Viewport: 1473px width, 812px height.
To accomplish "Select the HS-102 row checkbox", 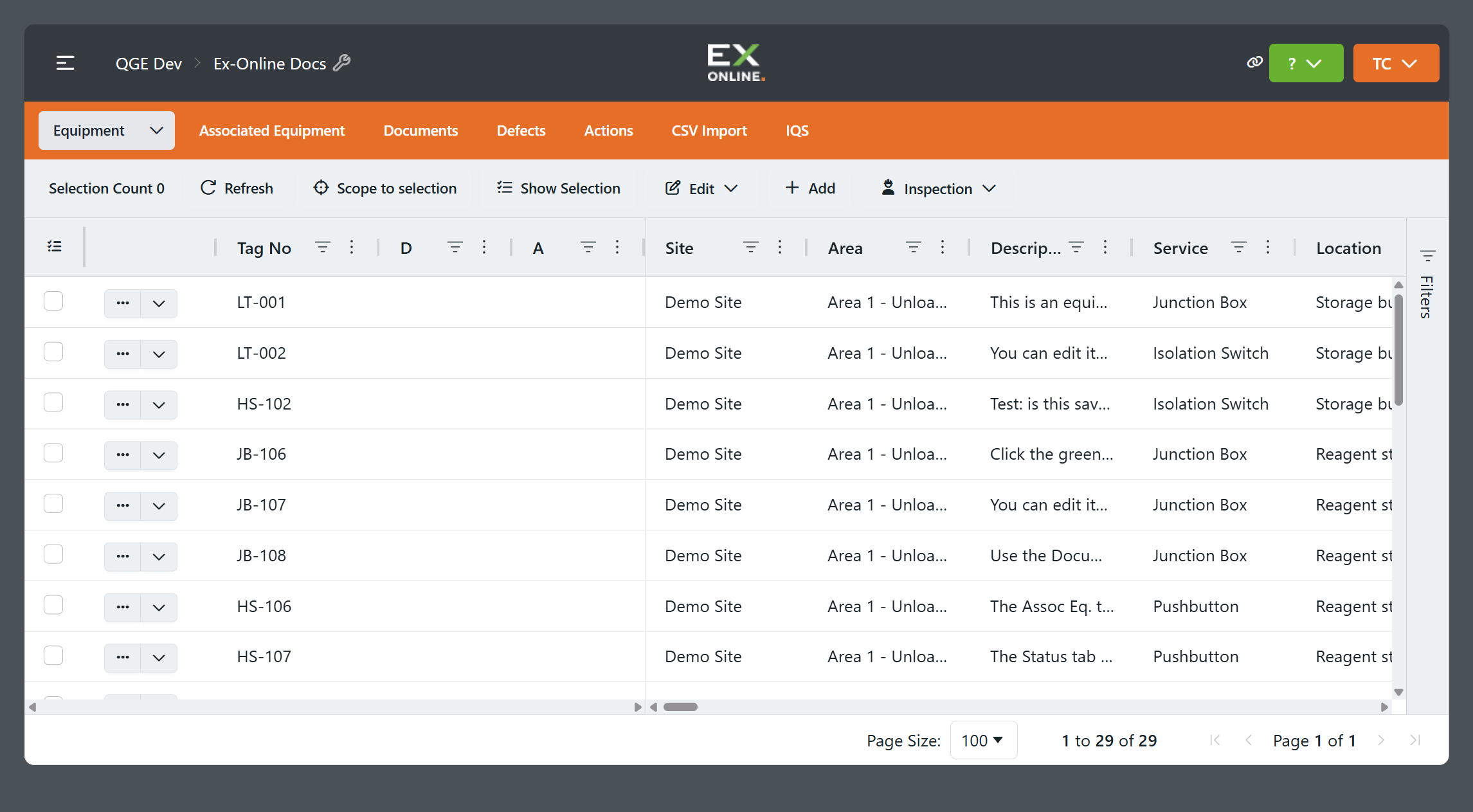I will pos(53,403).
